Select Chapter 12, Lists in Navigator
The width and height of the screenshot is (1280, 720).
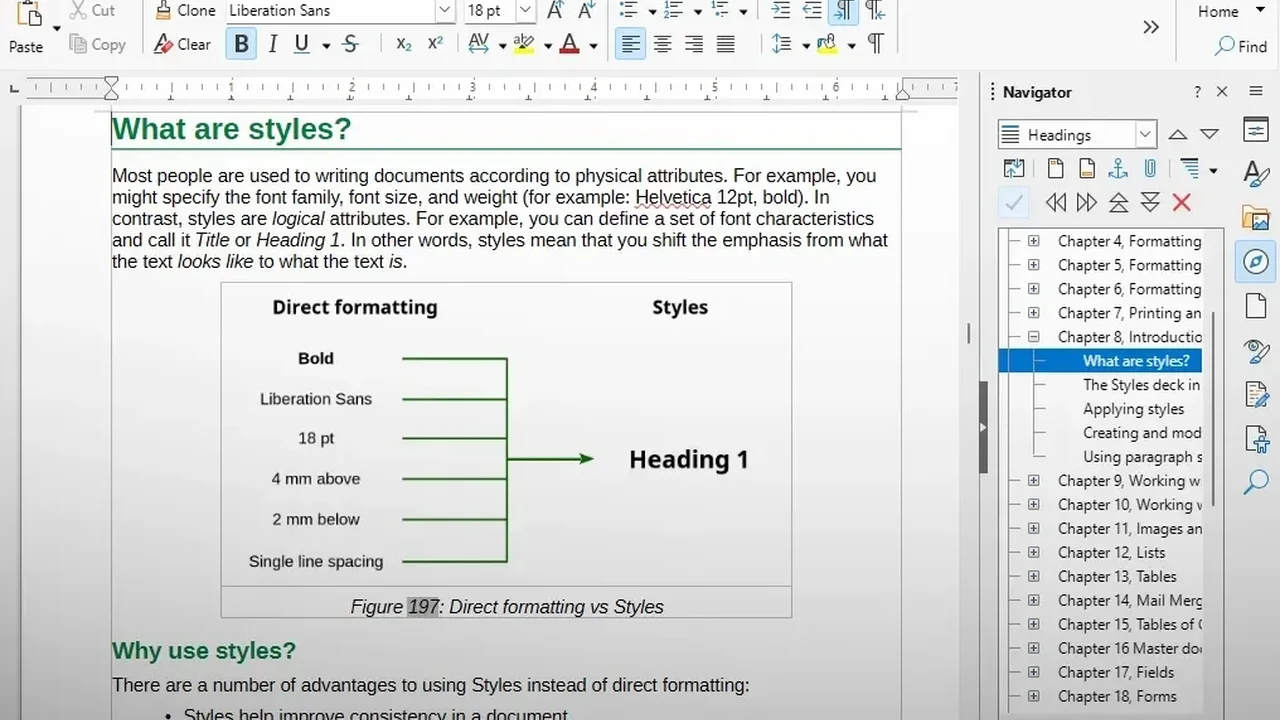(x=1111, y=553)
